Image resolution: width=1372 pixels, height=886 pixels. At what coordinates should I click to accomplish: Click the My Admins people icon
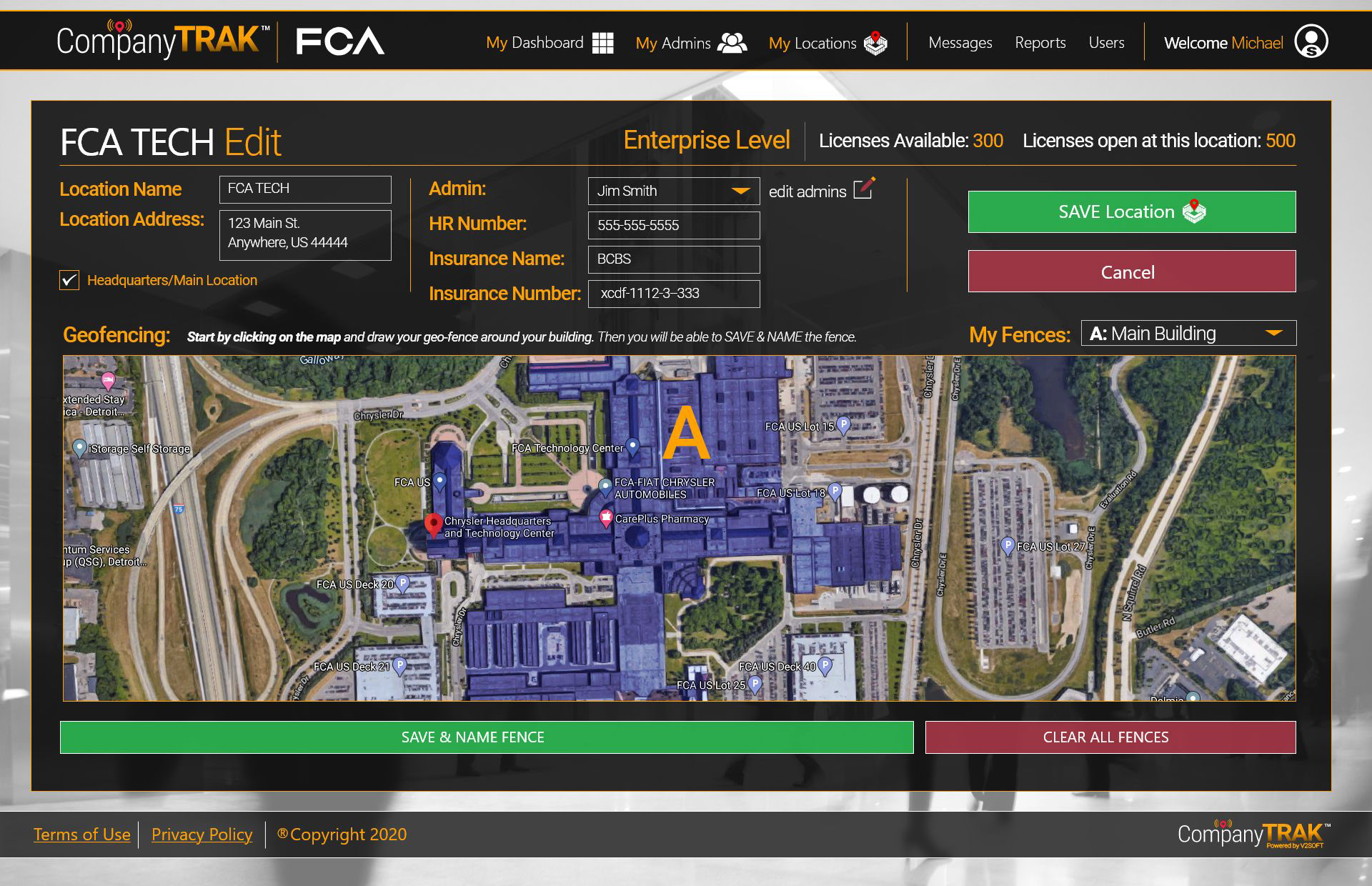click(x=732, y=43)
